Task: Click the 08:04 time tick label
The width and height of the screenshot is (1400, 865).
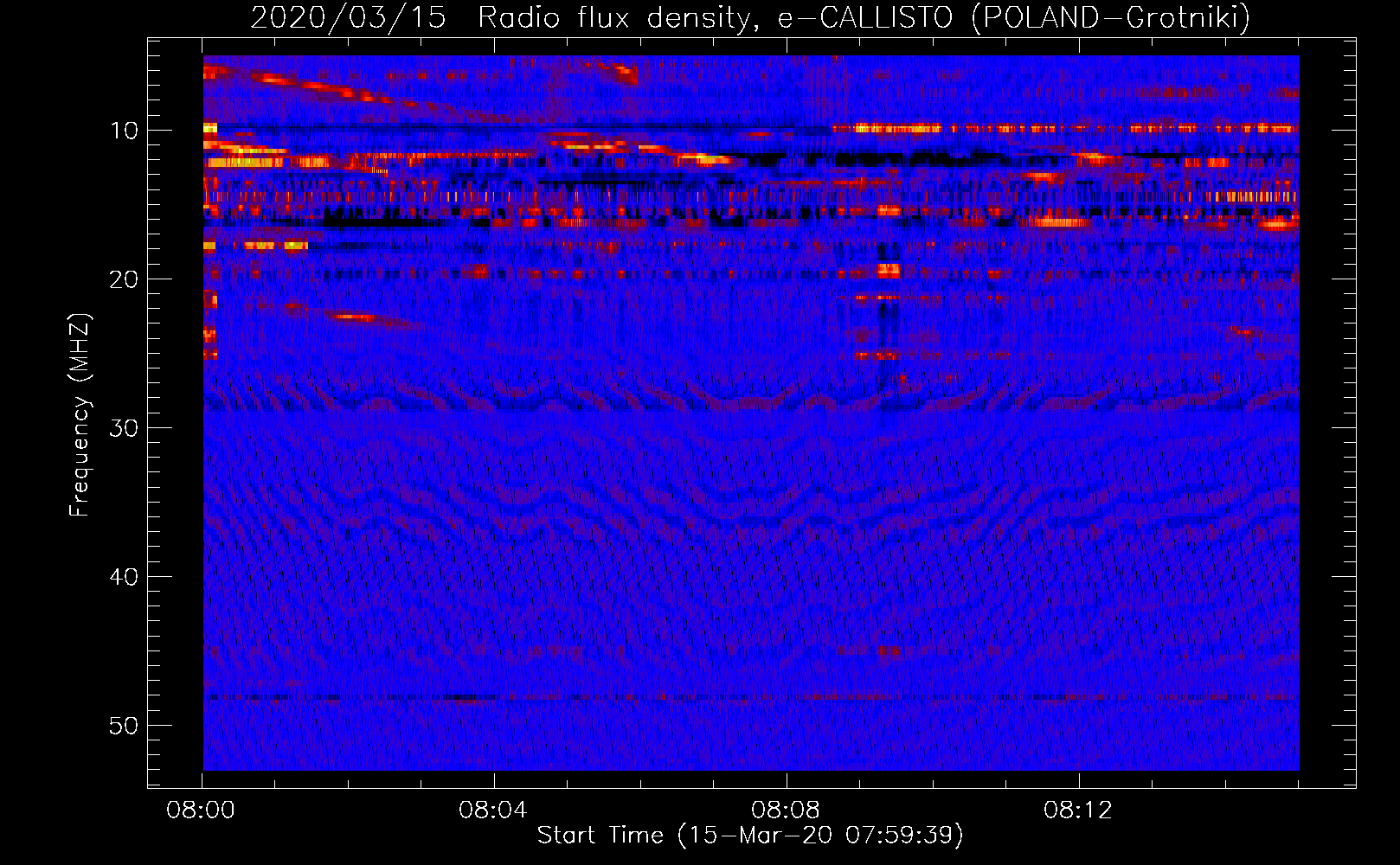Action: click(x=493, y=811)
